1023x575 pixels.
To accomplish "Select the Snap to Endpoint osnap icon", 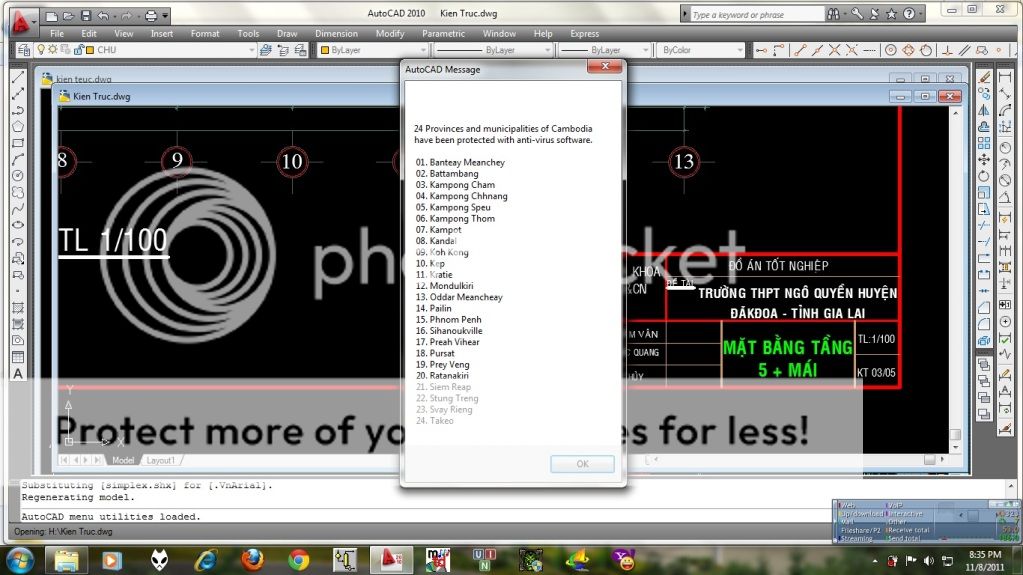I will pyautogui.click(x=800, y=50).
